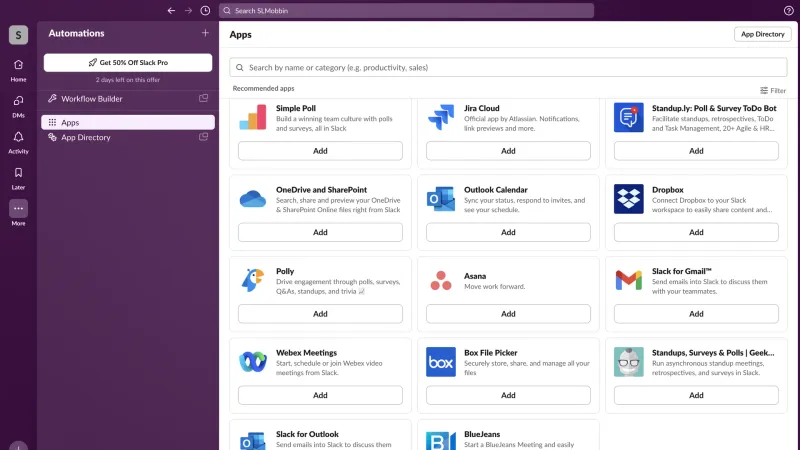Open history clock icon

[205, 10]
